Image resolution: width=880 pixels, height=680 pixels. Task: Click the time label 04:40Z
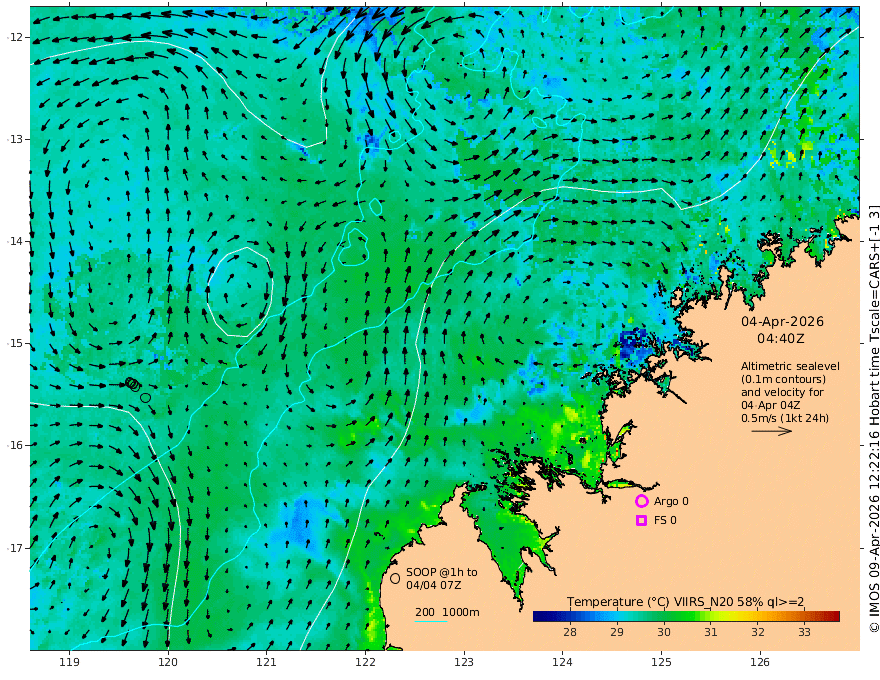pos(781,338)
